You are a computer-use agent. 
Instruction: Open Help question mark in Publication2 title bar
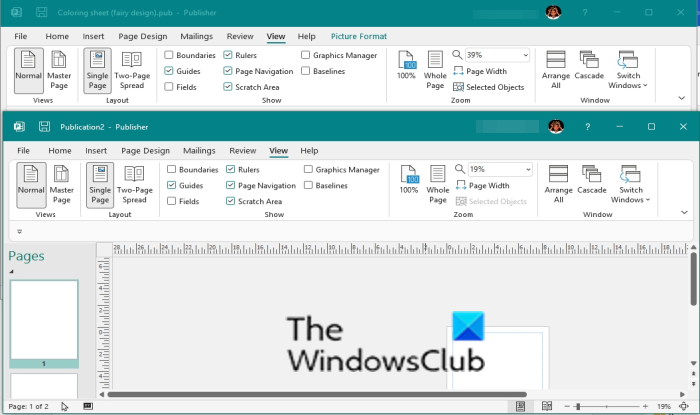tap(588, 127)
